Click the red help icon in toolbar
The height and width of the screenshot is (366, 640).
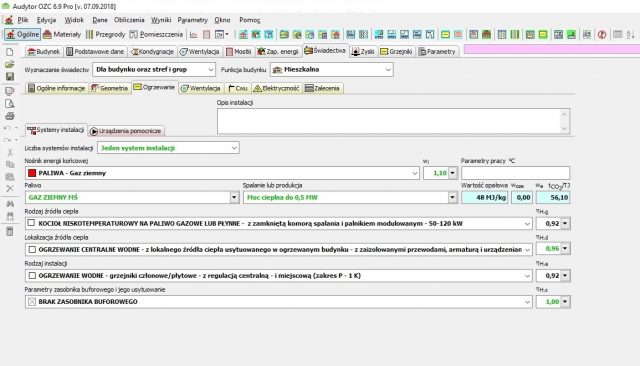[602, 35]
